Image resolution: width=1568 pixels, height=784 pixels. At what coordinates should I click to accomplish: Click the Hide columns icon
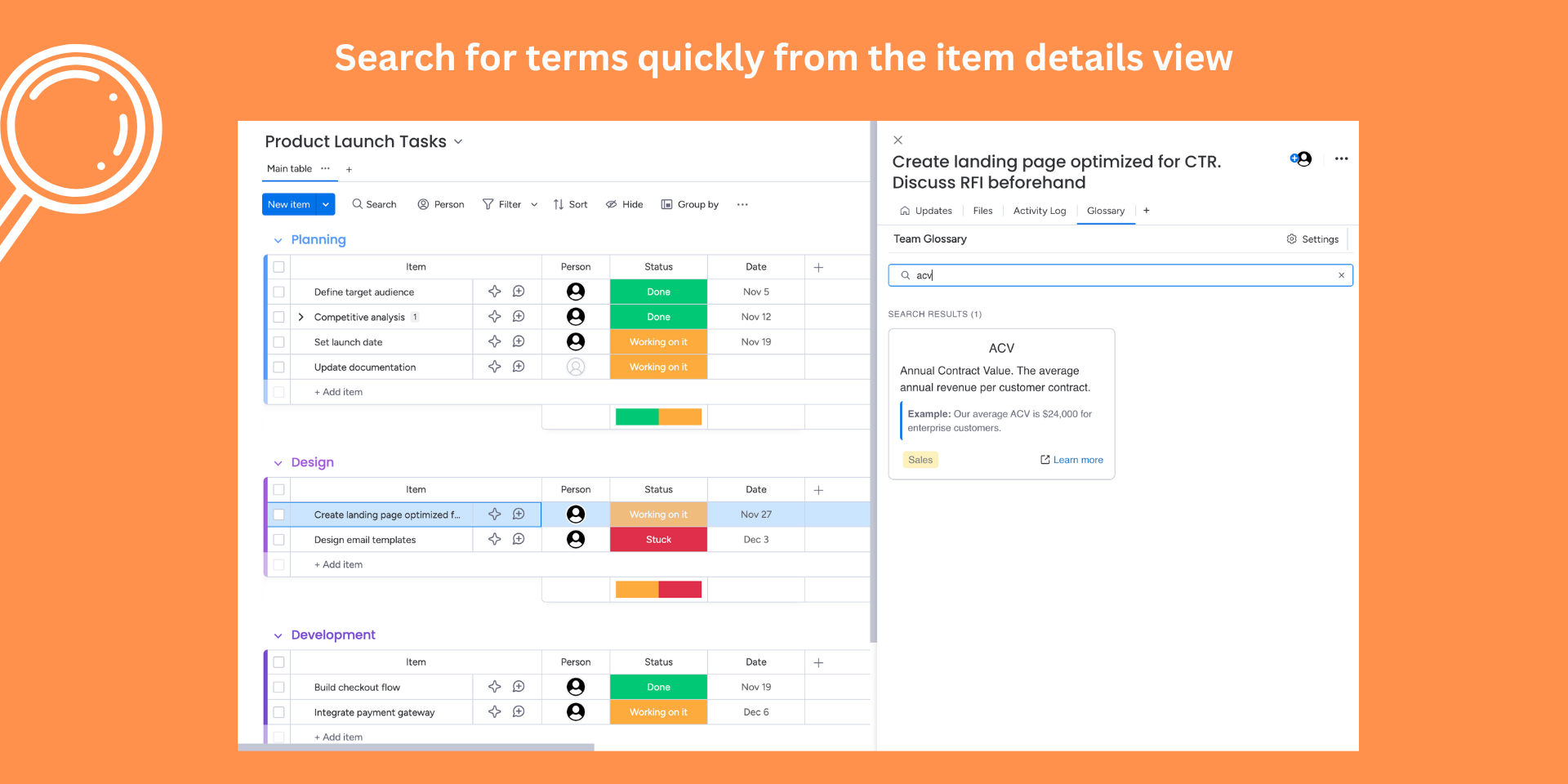pos(611,204)
